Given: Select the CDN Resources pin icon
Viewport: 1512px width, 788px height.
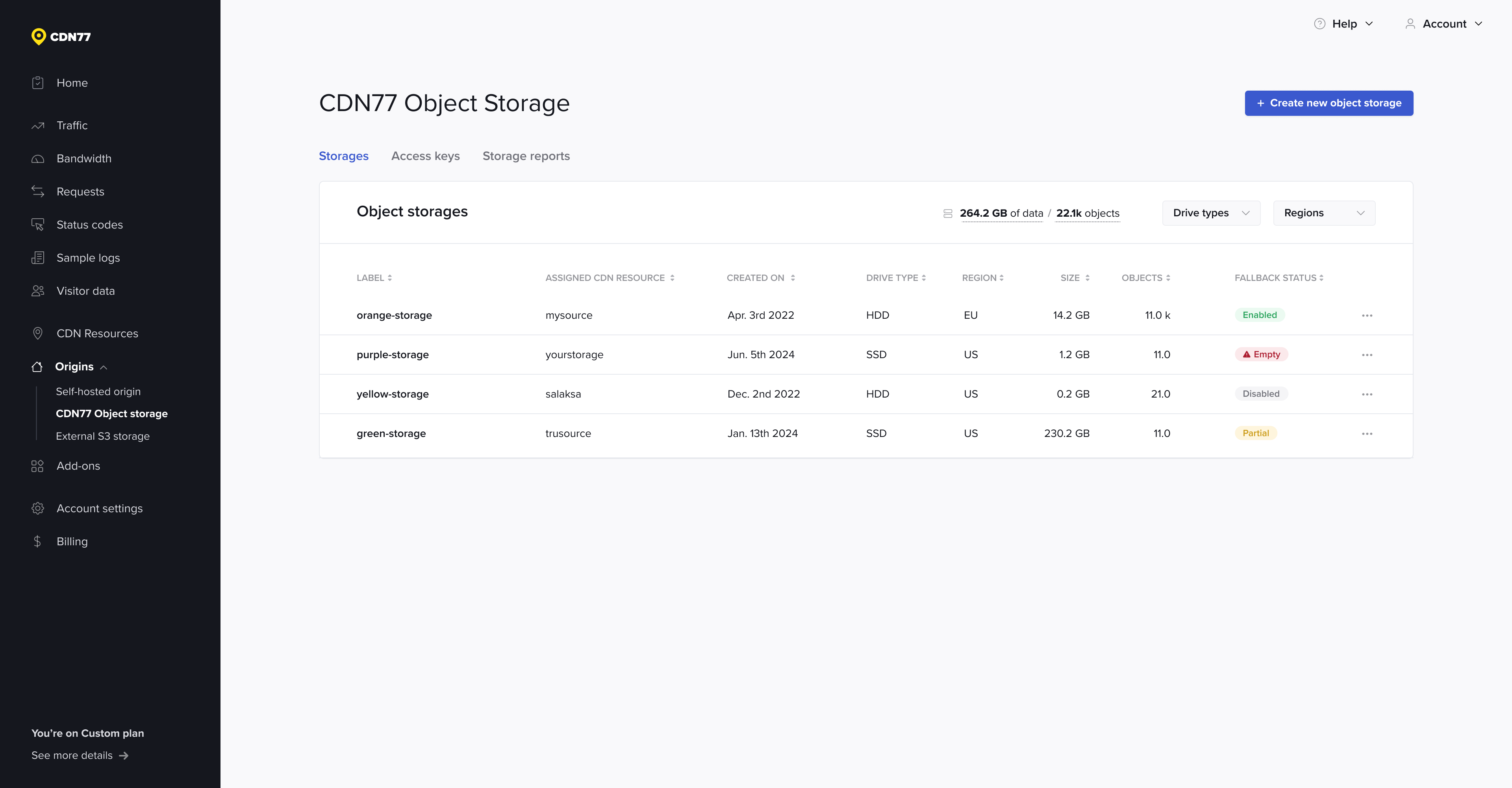Looking at the screenshot, I should [x=37, y=333].
